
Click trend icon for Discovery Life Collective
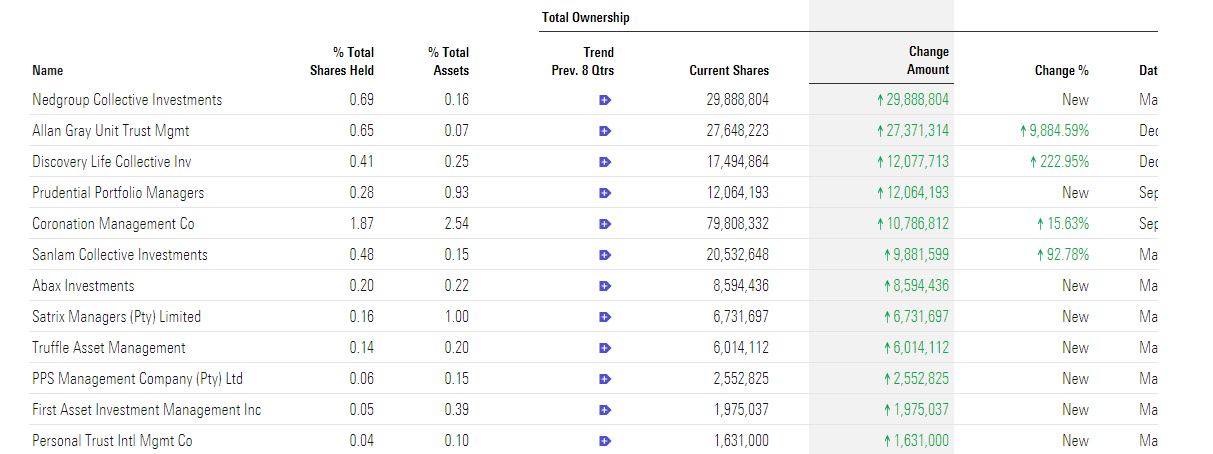point(605,162)
